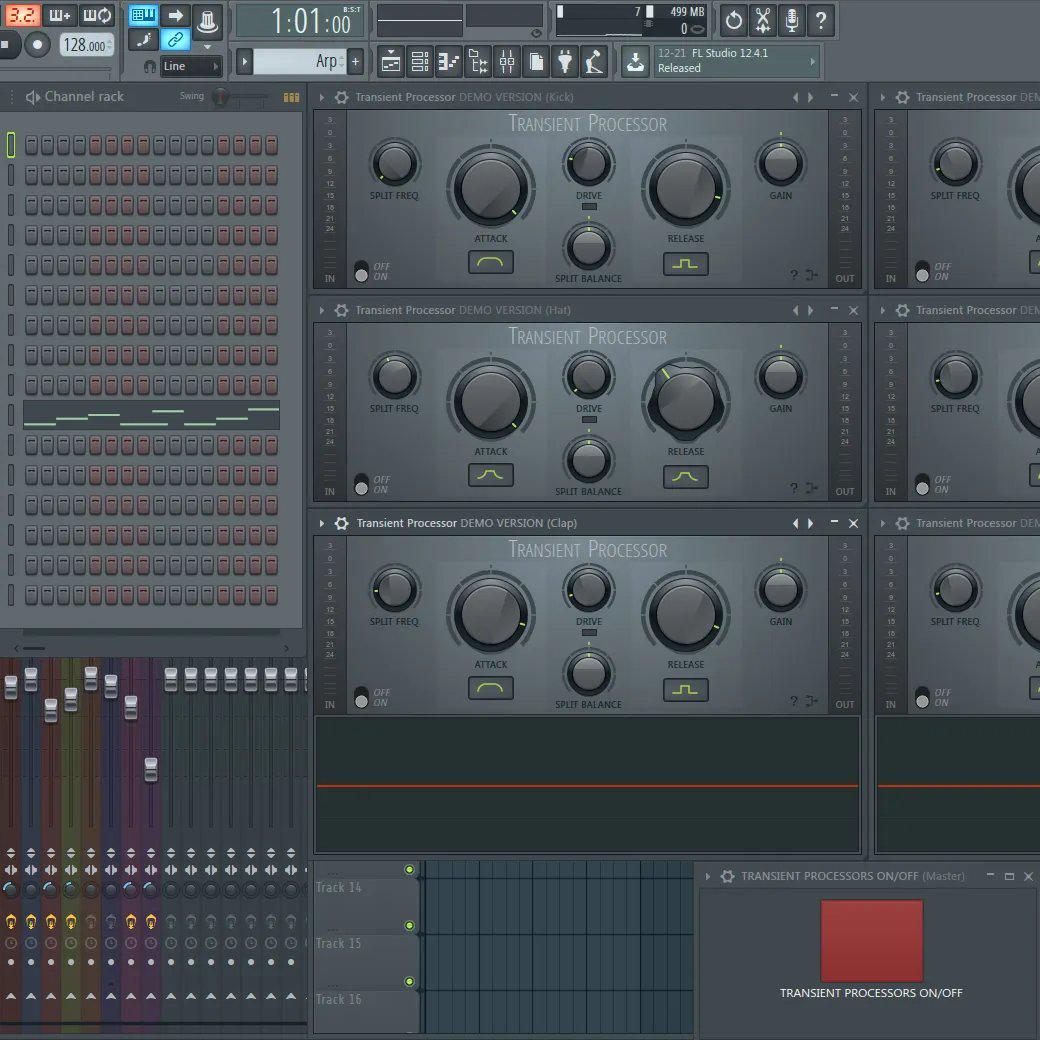
Task: Click the Hat processor ATTACK shape button
Action: pyautogui.click(x=491, y=476)
